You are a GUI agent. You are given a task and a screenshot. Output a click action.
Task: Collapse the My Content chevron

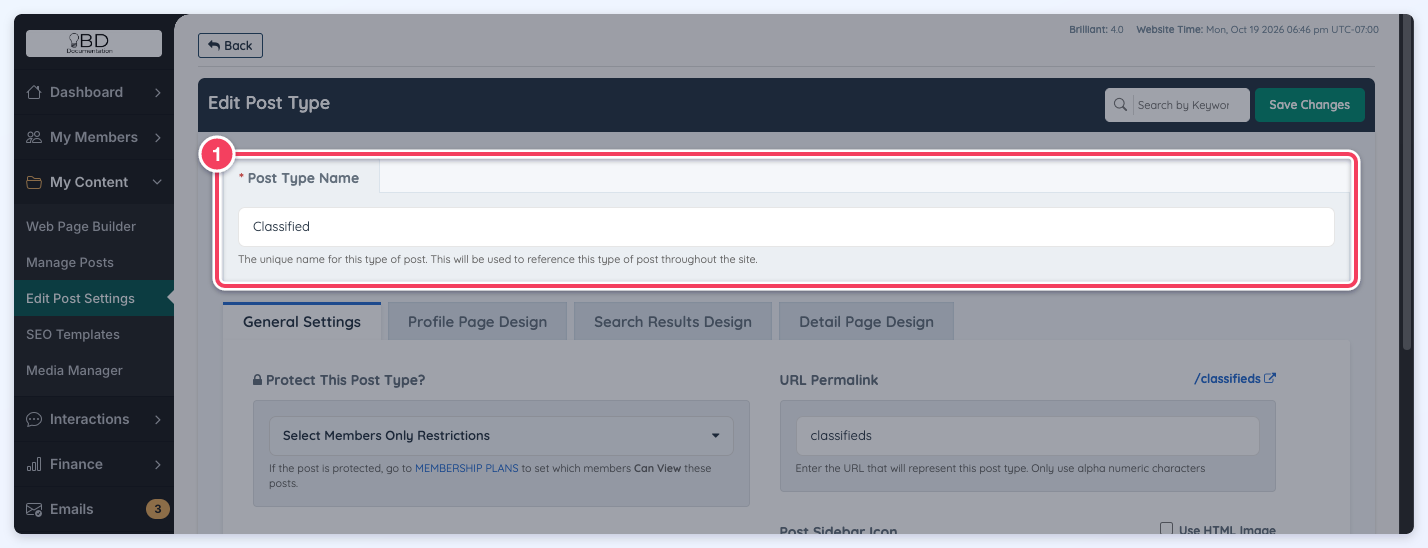click(157, 182)
